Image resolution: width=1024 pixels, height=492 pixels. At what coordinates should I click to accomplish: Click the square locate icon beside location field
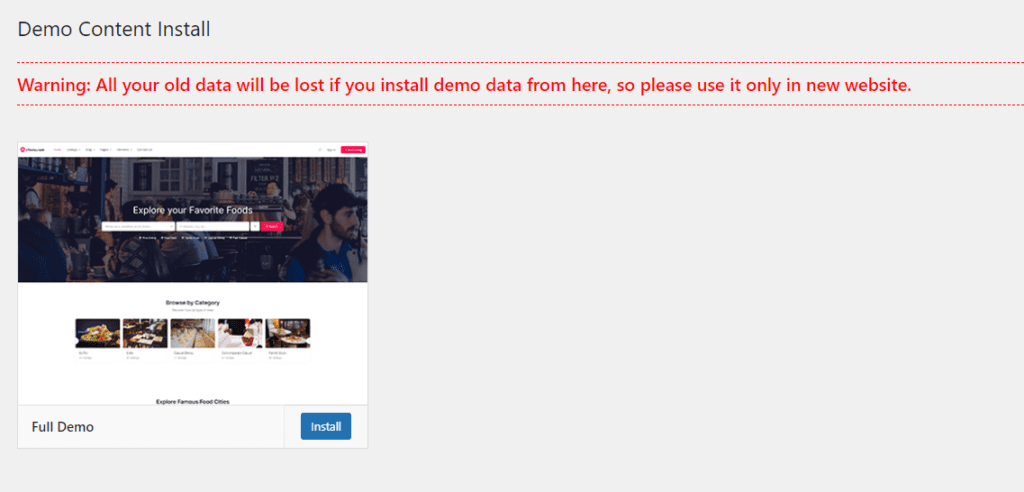[255, 227]
